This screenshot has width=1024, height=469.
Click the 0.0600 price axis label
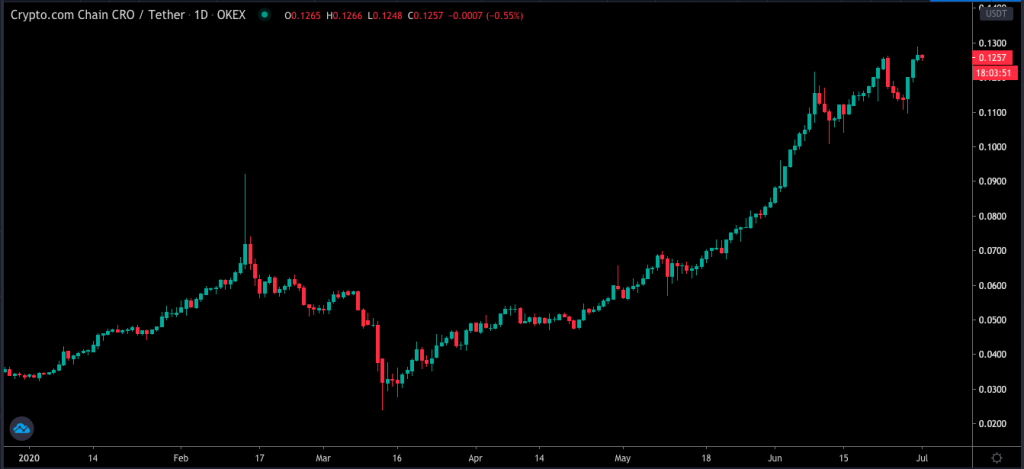pyautogui.click(x=992, y=285)
